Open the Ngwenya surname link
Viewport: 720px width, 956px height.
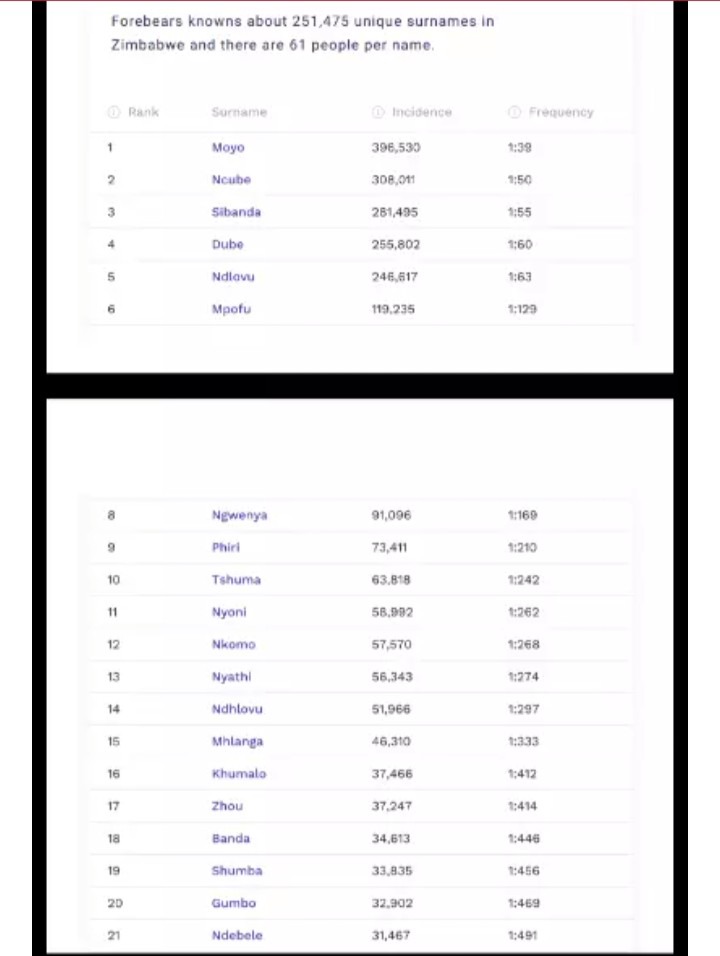coord(239,516)
